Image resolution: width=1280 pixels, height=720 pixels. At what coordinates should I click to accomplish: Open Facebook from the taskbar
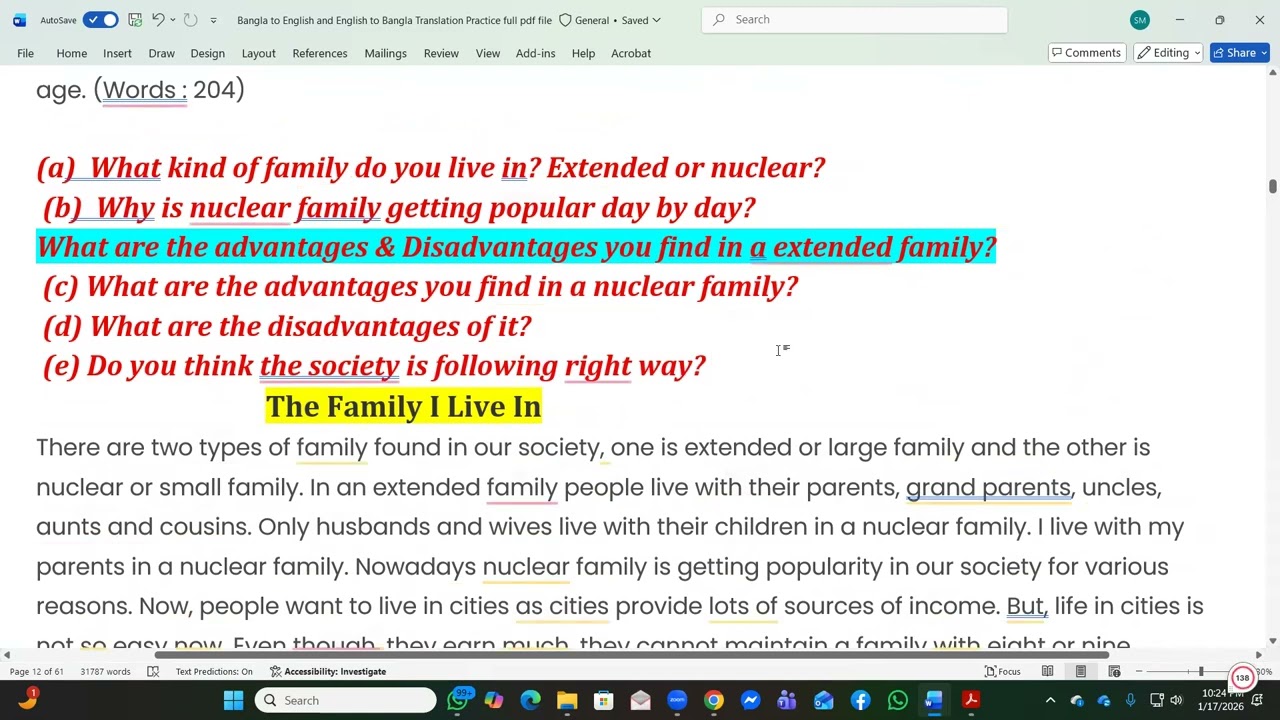[x=860, y=700]
